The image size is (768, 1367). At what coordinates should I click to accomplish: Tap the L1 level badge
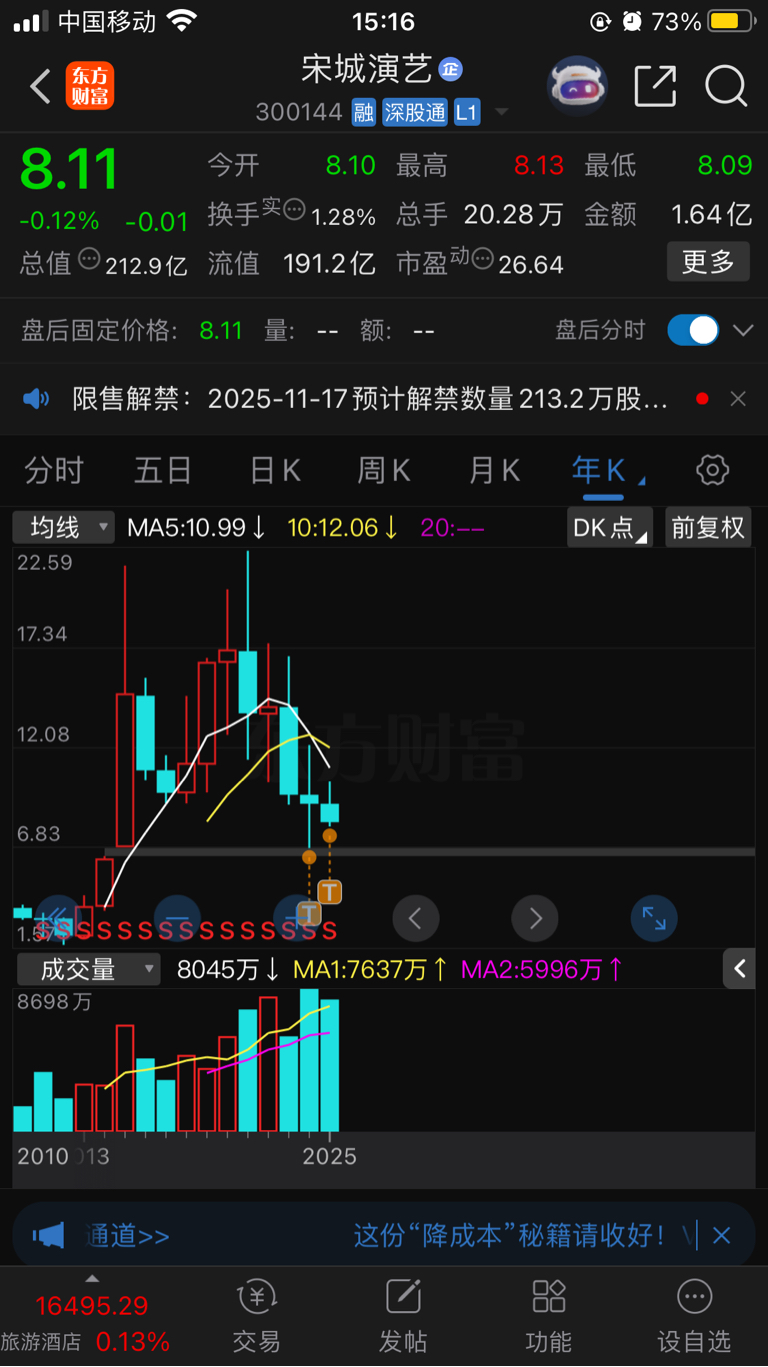tap(467, 113)
